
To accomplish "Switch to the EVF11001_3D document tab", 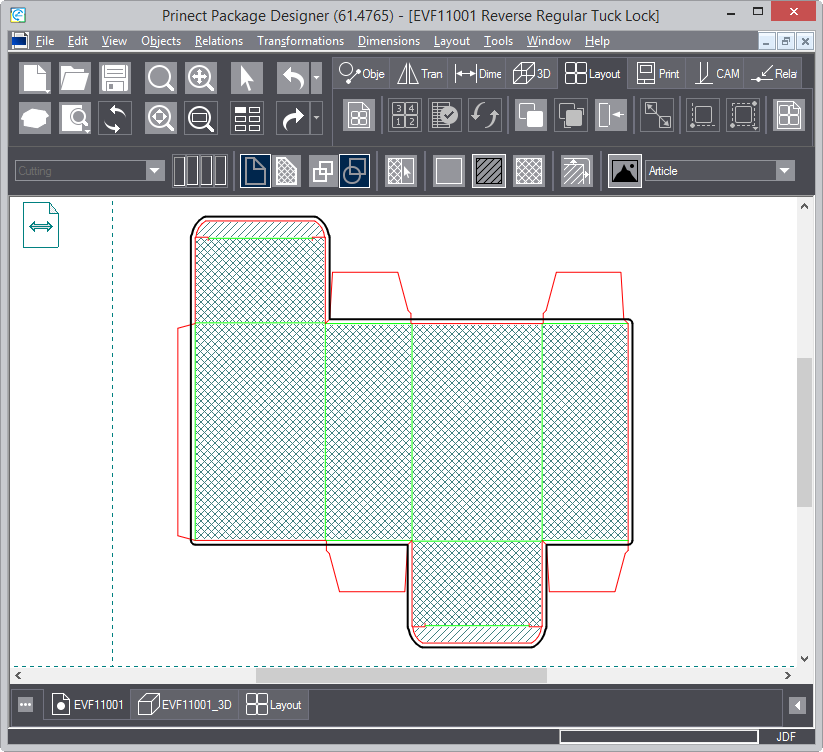I will pyautogui.click(x=185, y=705).
